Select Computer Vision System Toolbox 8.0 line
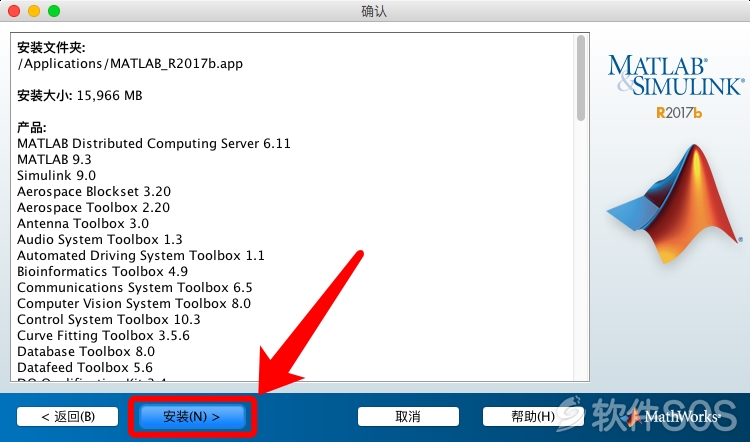Screen dimensions: 750x442 (x=134, y=304)
